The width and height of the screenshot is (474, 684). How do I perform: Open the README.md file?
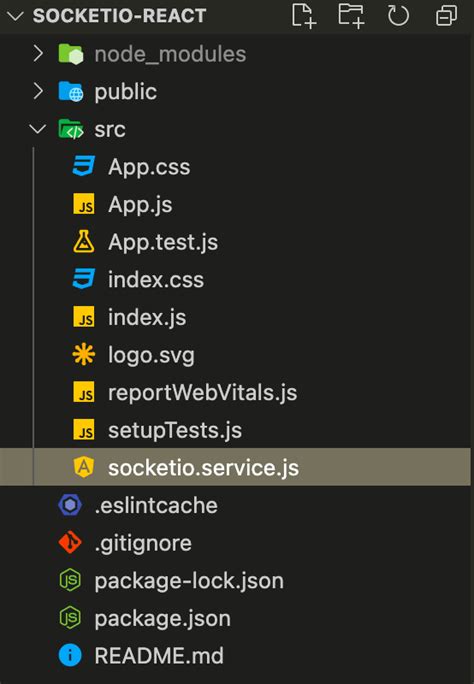pos(159,656)
